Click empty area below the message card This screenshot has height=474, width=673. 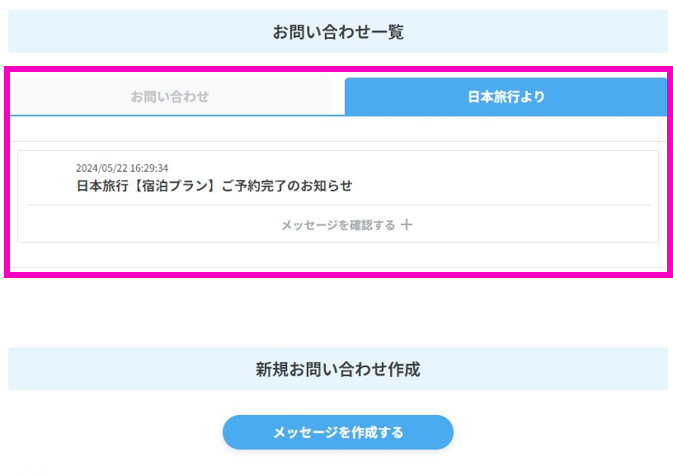[338, 256]
